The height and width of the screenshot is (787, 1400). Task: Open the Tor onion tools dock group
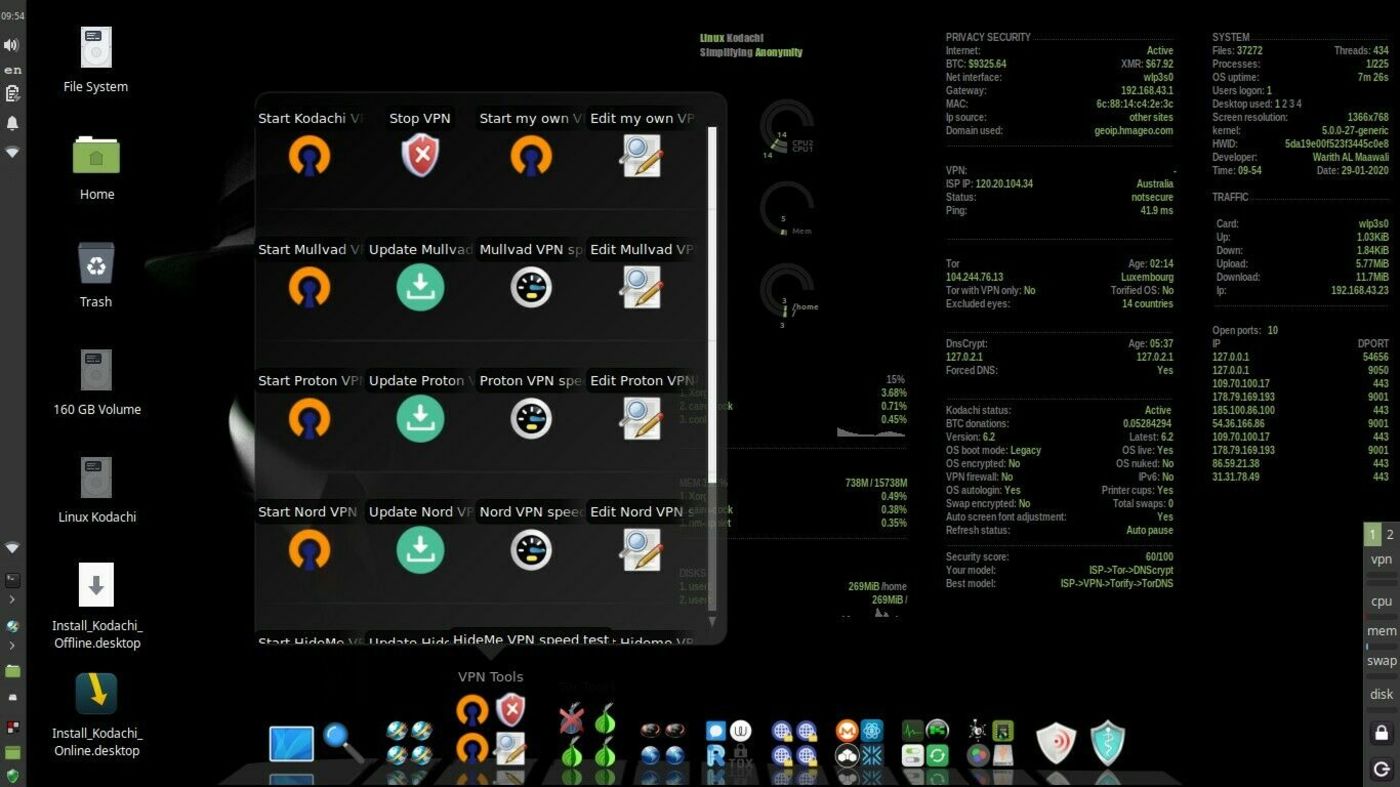588,736
